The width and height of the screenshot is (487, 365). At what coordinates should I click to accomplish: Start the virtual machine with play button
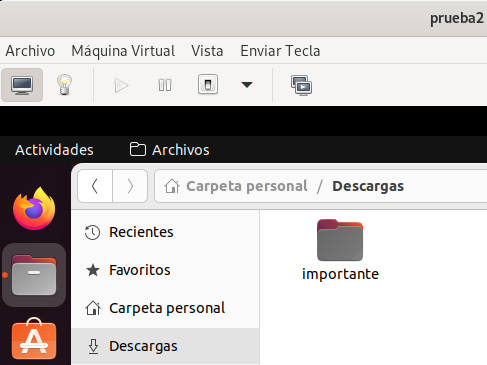pos(121,85)
